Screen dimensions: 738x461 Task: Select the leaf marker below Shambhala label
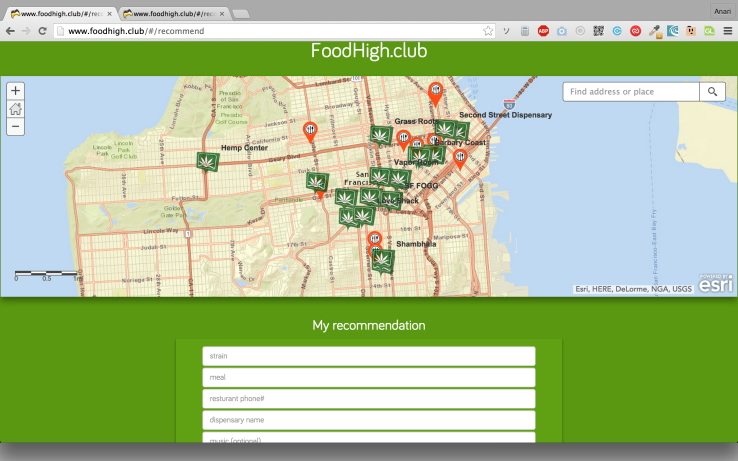click(382, 260)
